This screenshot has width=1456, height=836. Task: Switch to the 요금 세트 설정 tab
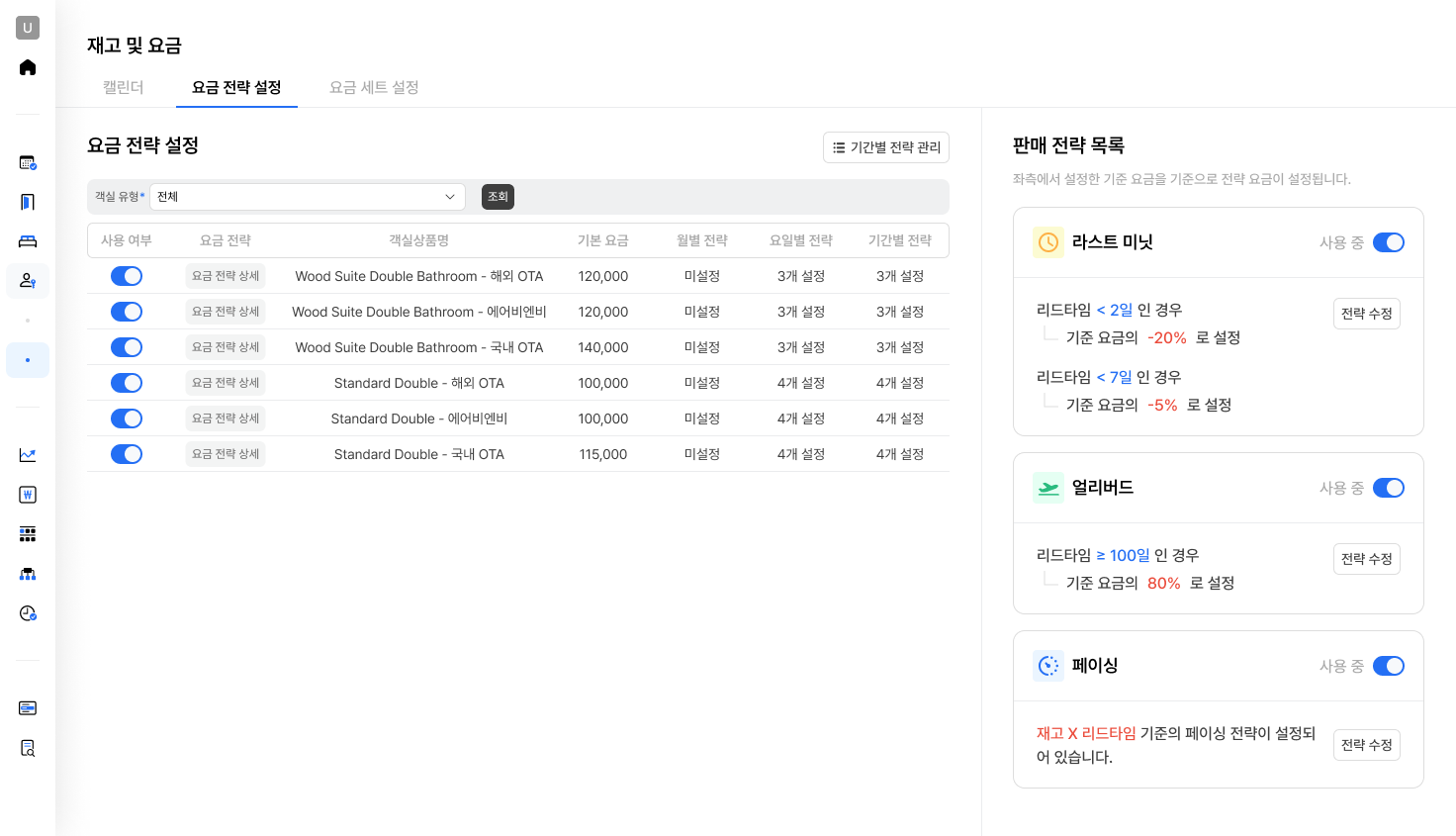coord(374,87)
